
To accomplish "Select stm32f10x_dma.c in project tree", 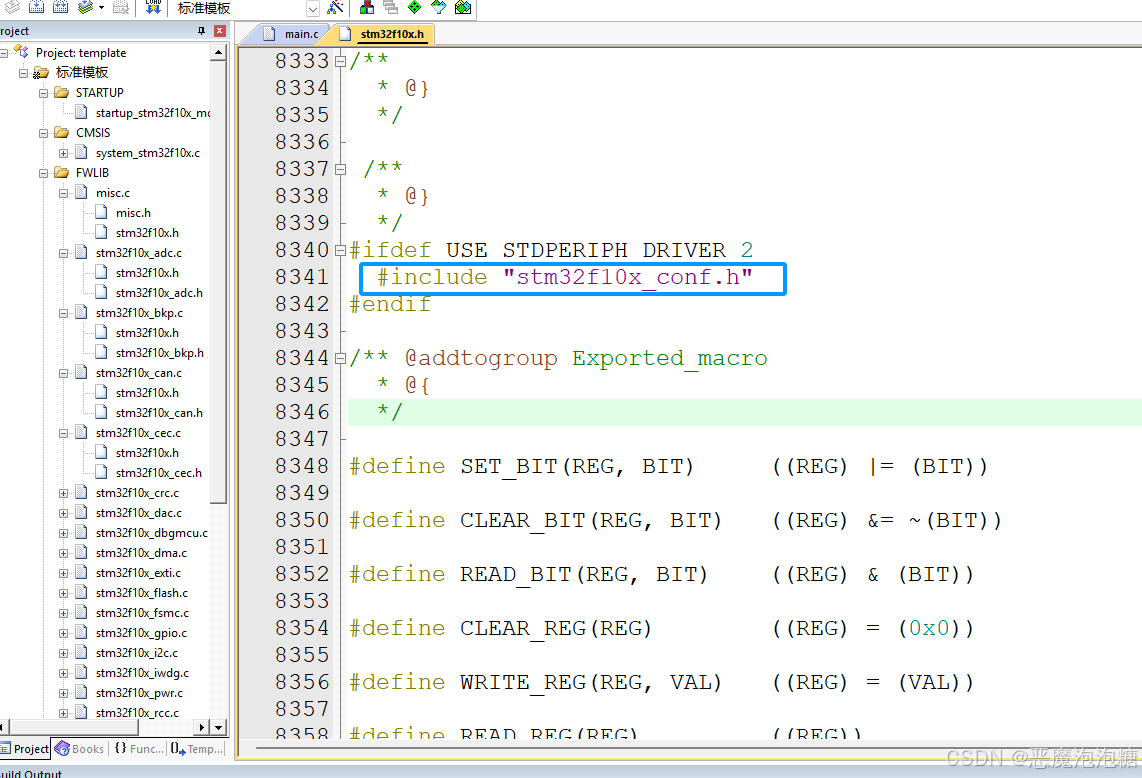I will coord(141,553).
